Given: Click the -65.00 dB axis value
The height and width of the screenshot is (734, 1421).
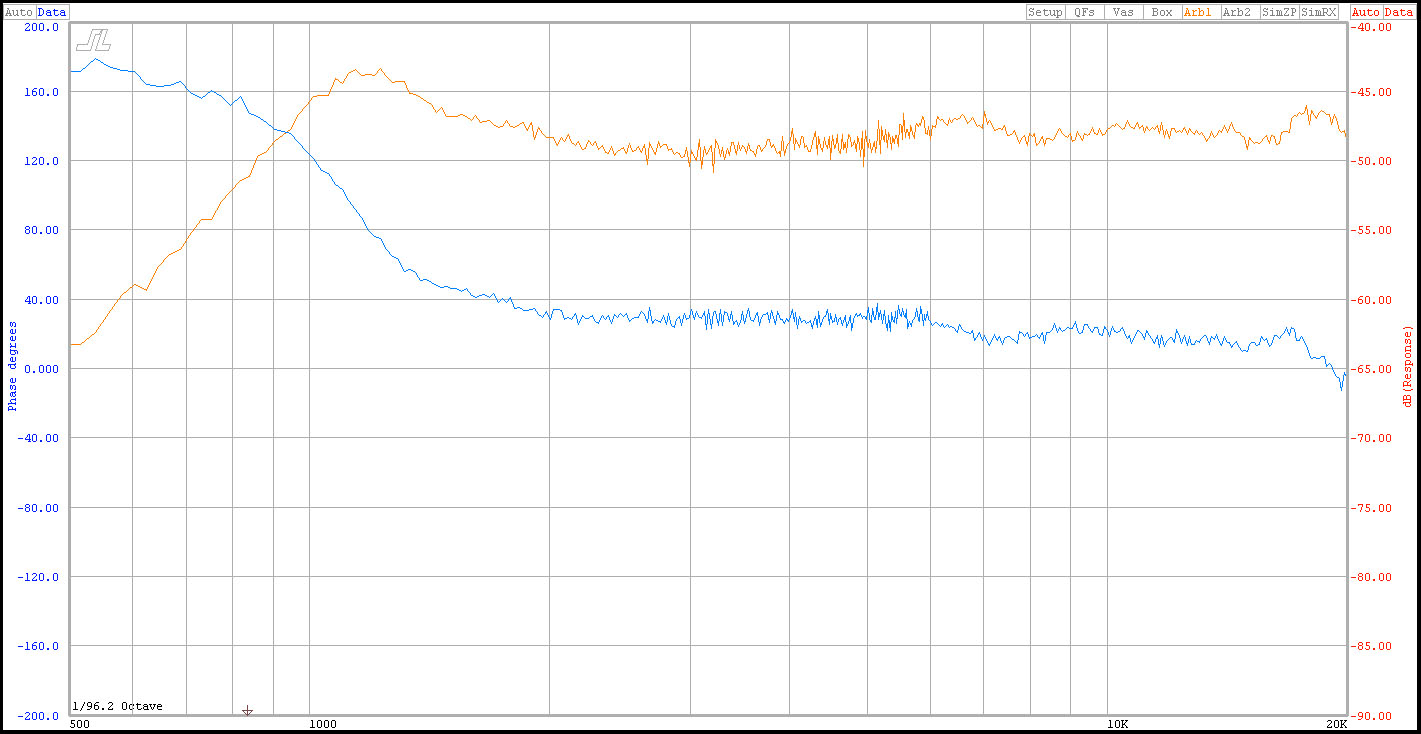Looking at the screenshot, I should 1372,369.
